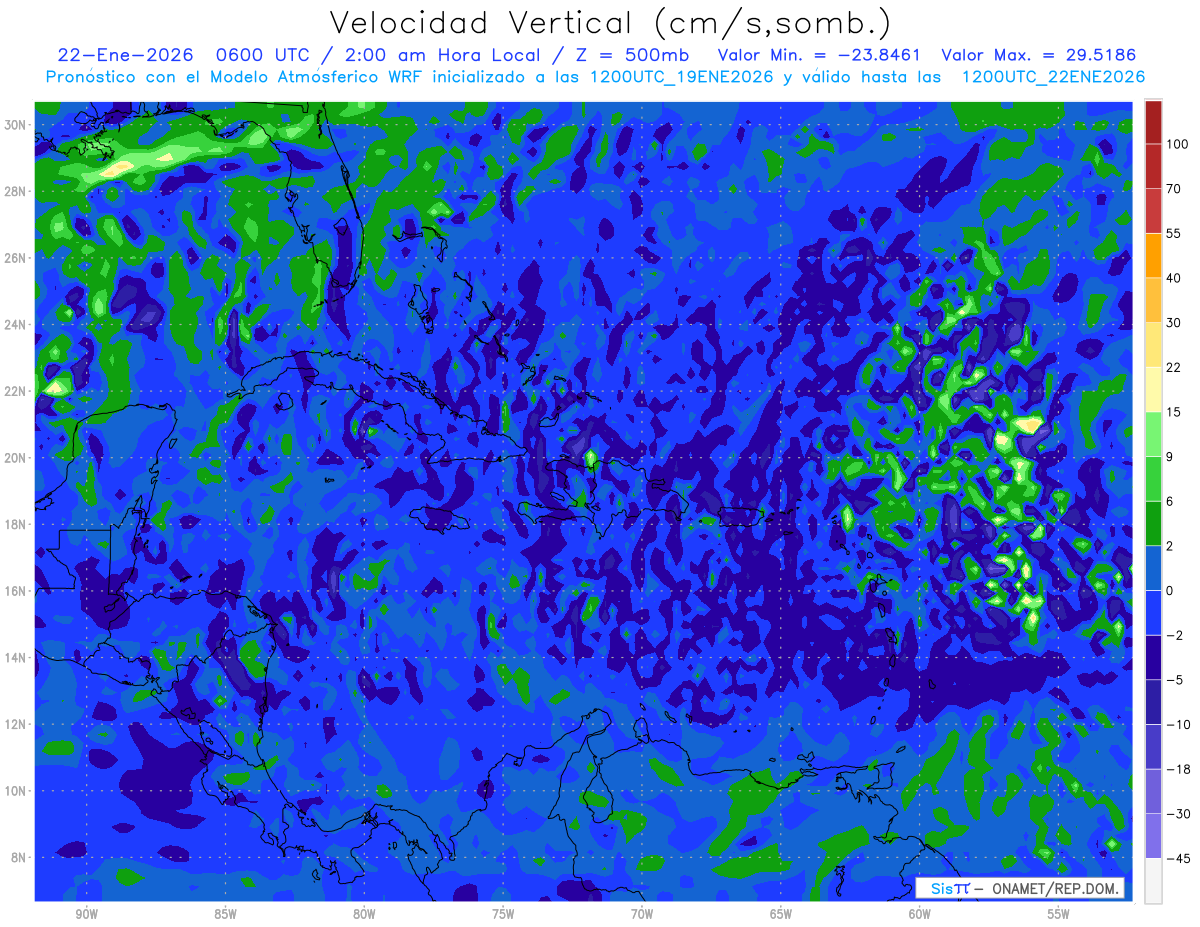This screenshot has height=927, width=1200.
Task: Click the colorbar label "-10"
Action: pyautogui.click(x=1178, y=724)
